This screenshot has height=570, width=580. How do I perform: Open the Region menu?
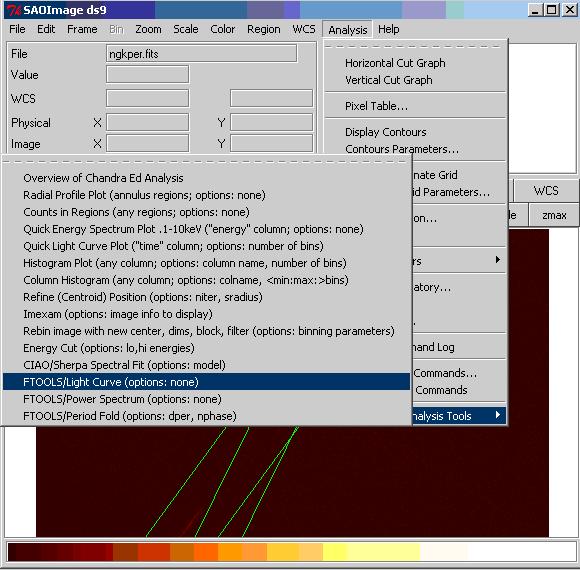tap(263, 29)
